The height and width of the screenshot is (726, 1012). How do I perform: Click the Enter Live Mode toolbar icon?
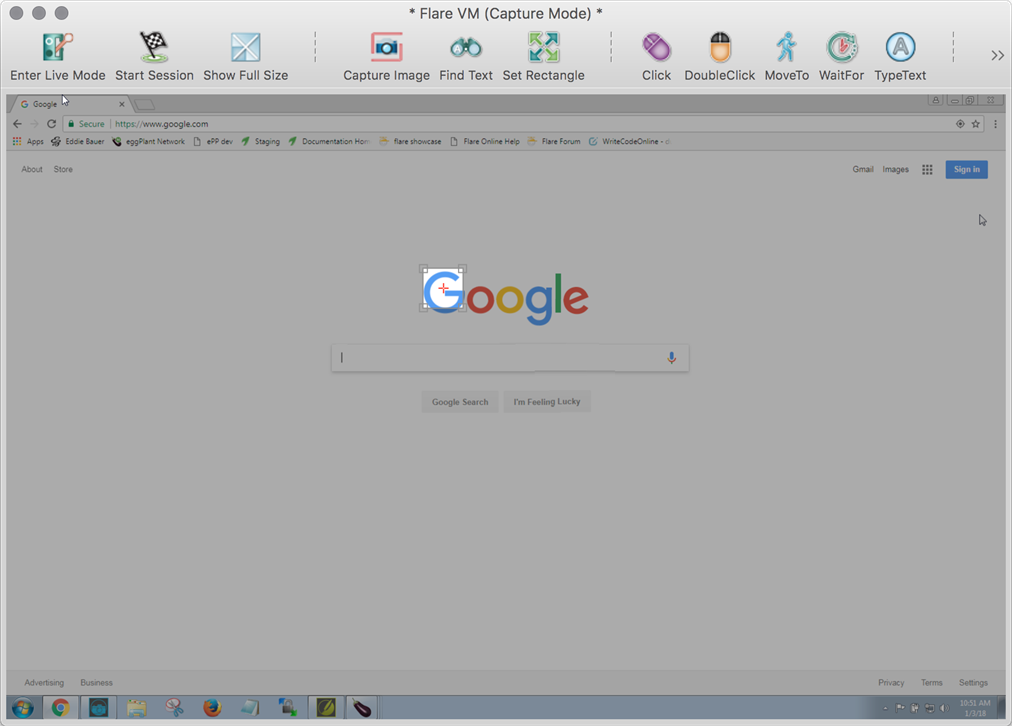(x=57, y=48)
